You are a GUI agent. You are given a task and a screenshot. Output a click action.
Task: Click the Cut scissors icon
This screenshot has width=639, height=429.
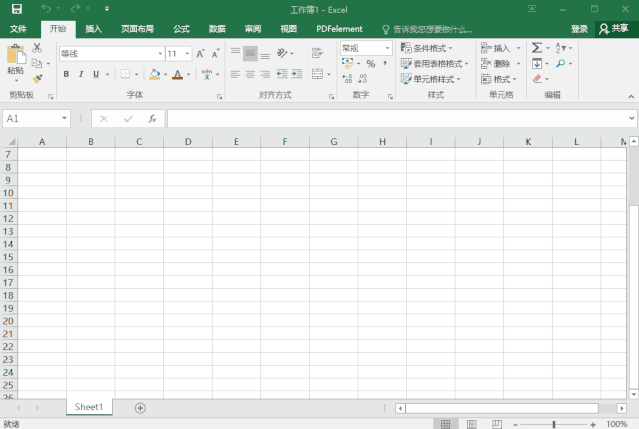tap(37, 48)
